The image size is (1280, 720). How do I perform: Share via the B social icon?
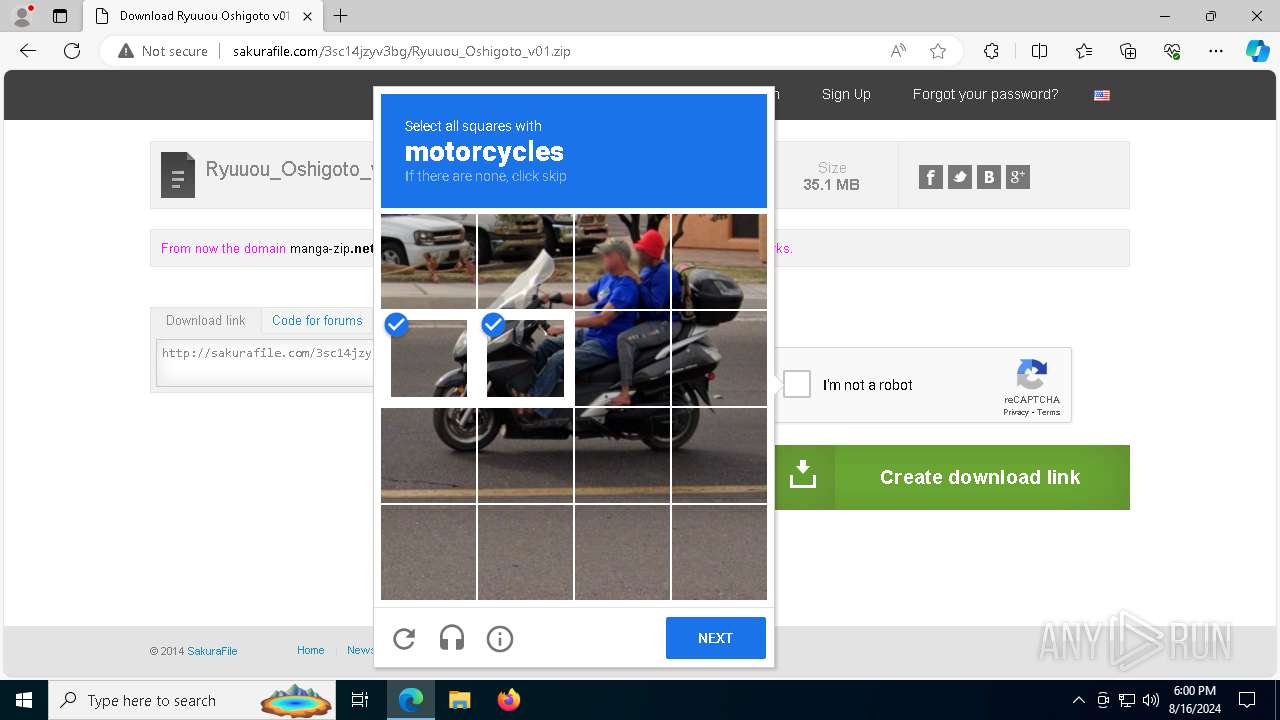[989, 177]
